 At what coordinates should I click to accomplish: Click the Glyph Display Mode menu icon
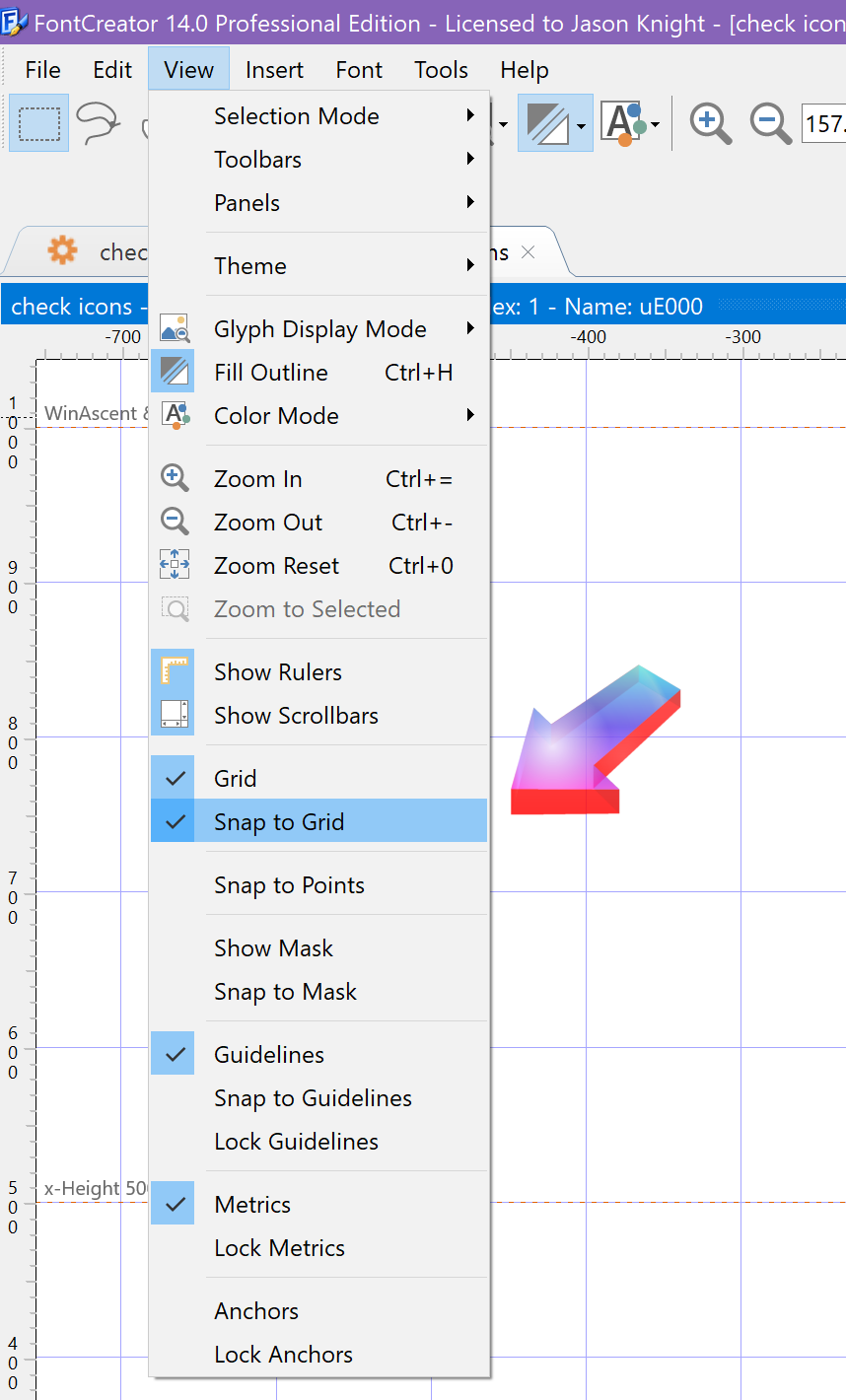[174, 328]
